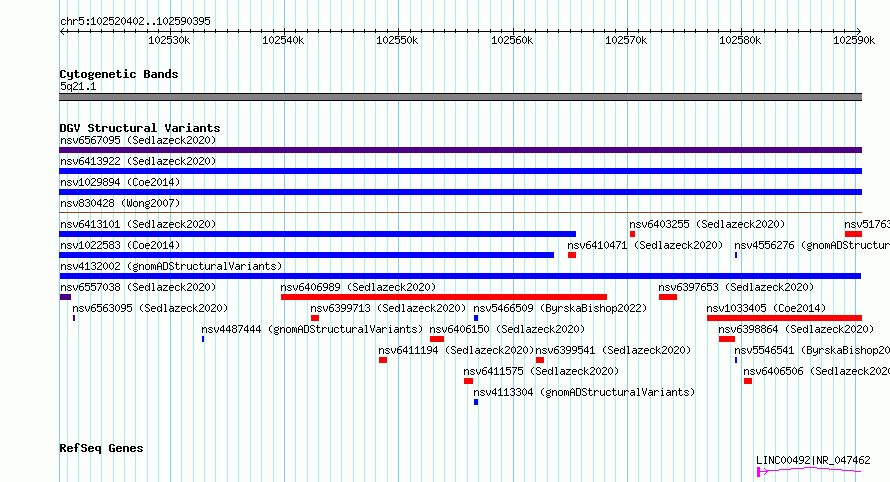The width and height of the screenshot is (890, 482).
Task: Open the nsv6406150 (Sedlazeck2020) label
Action: click(507, 329)
